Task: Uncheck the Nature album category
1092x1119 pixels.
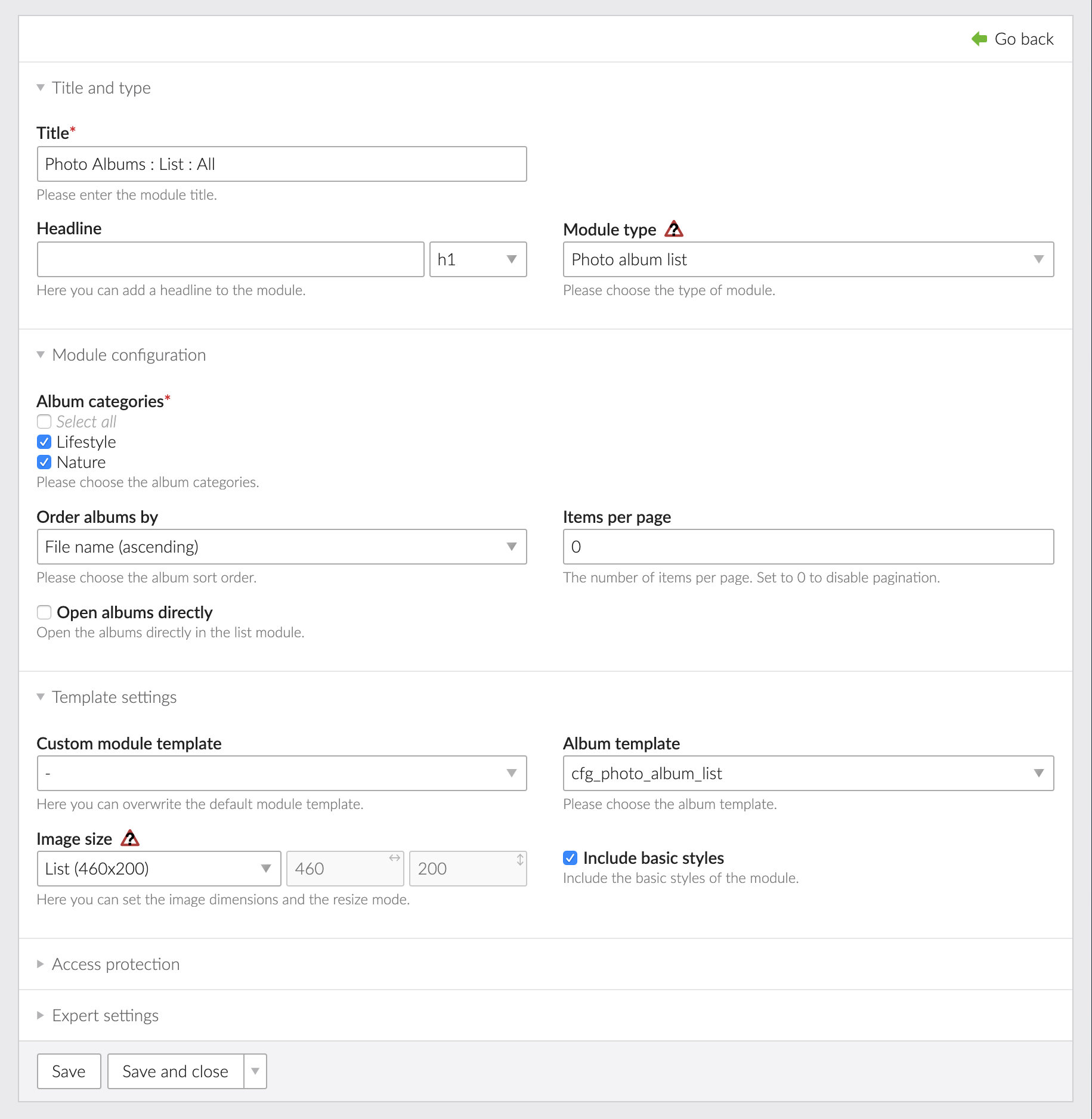Action: coord(44,462)
